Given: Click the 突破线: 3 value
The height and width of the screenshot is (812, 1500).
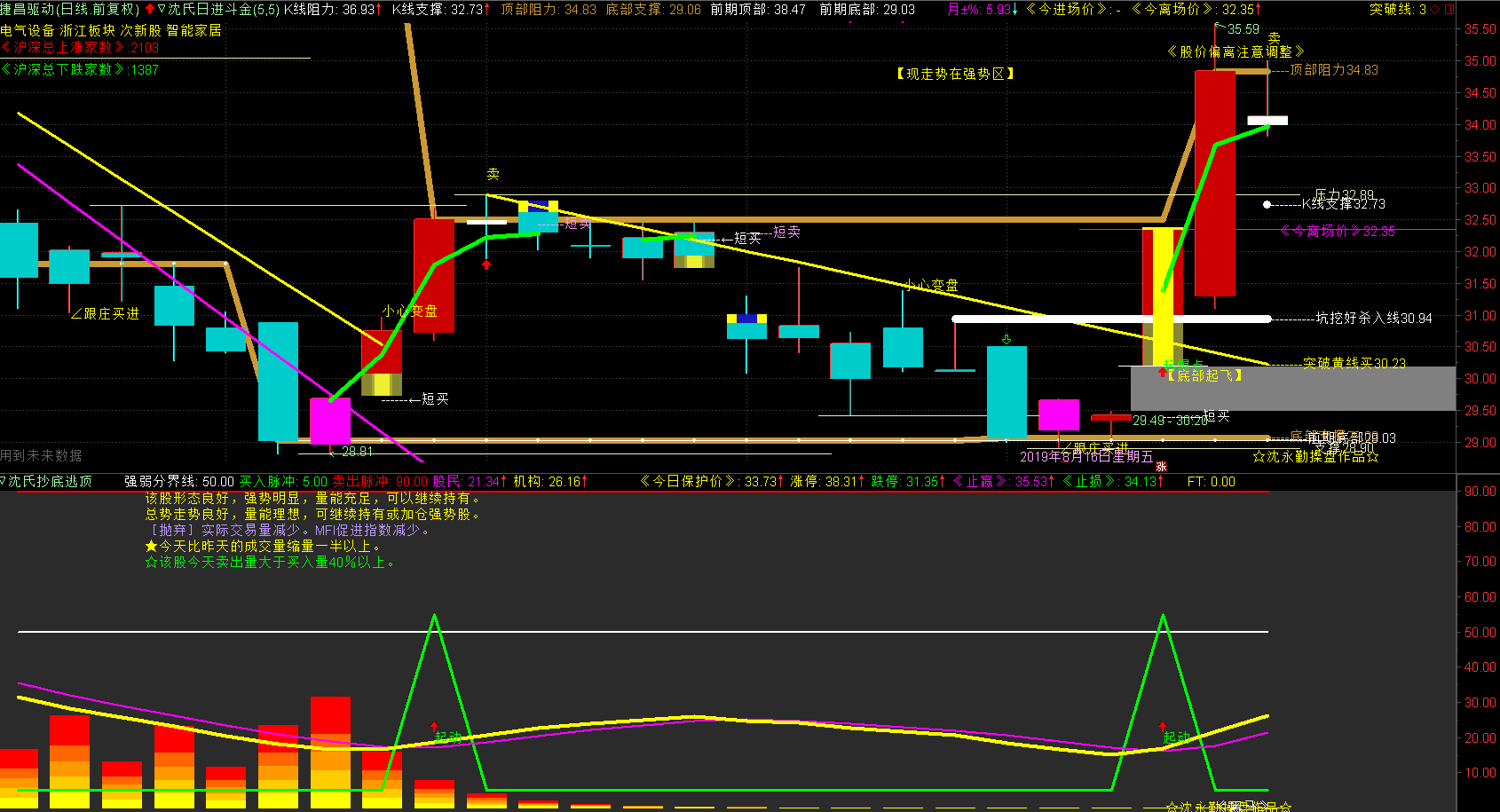Looking at the screenshot, I should (1398, 9).
